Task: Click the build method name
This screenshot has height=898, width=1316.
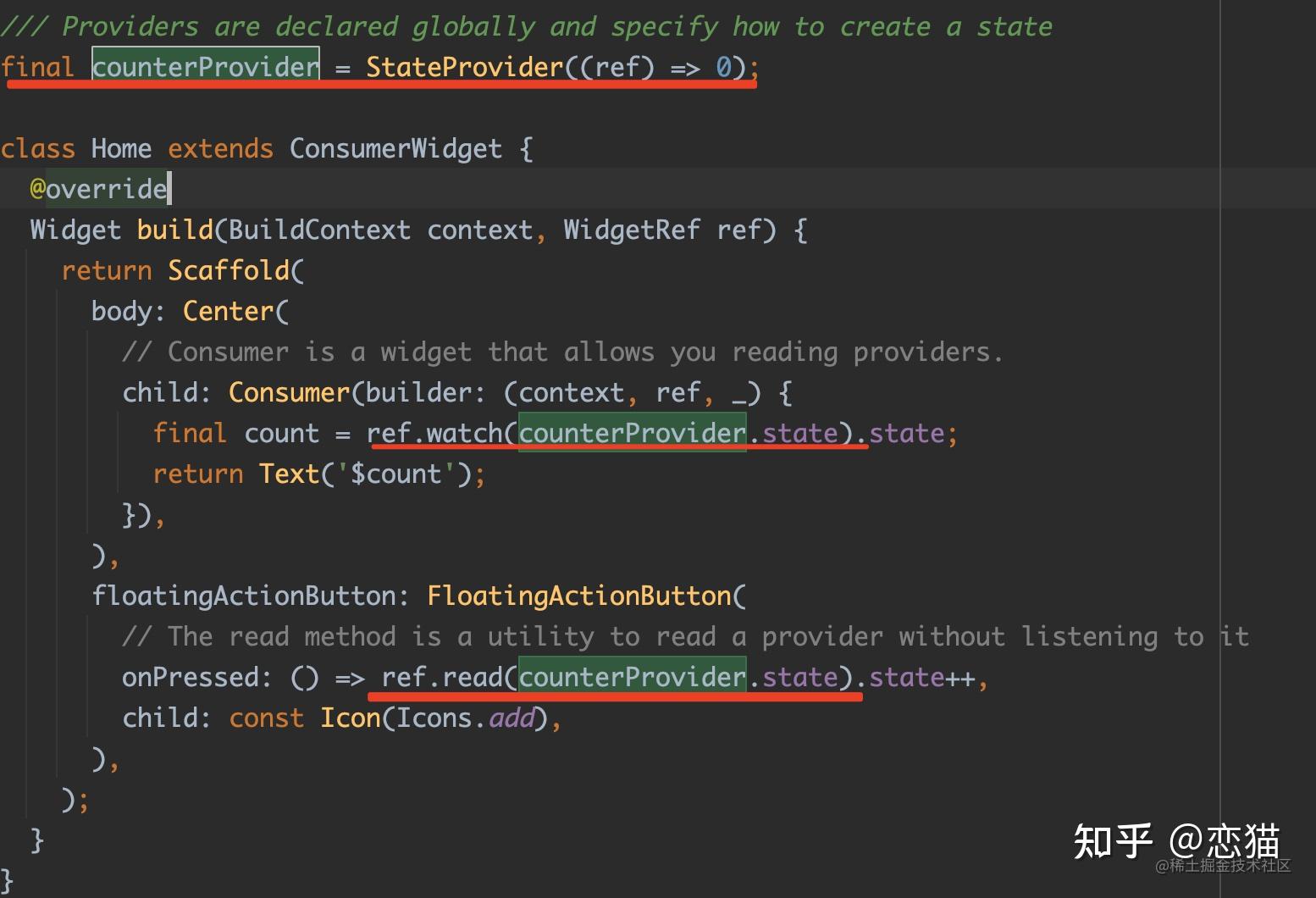Action: (174, 230)
